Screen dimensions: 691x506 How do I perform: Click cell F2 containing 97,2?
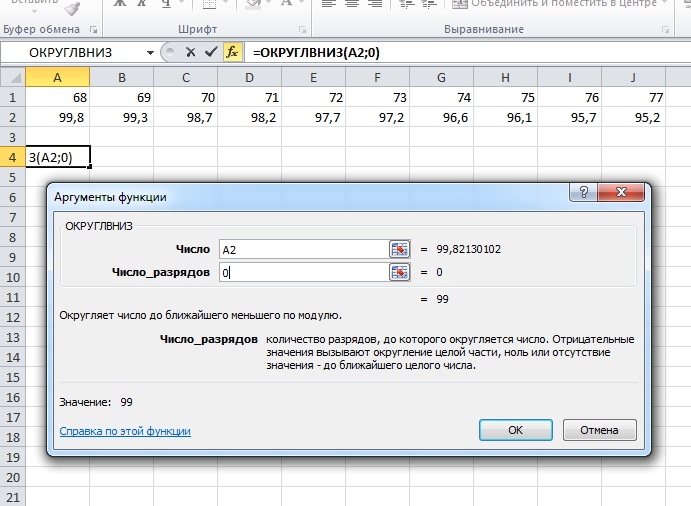tap(377, 117)
